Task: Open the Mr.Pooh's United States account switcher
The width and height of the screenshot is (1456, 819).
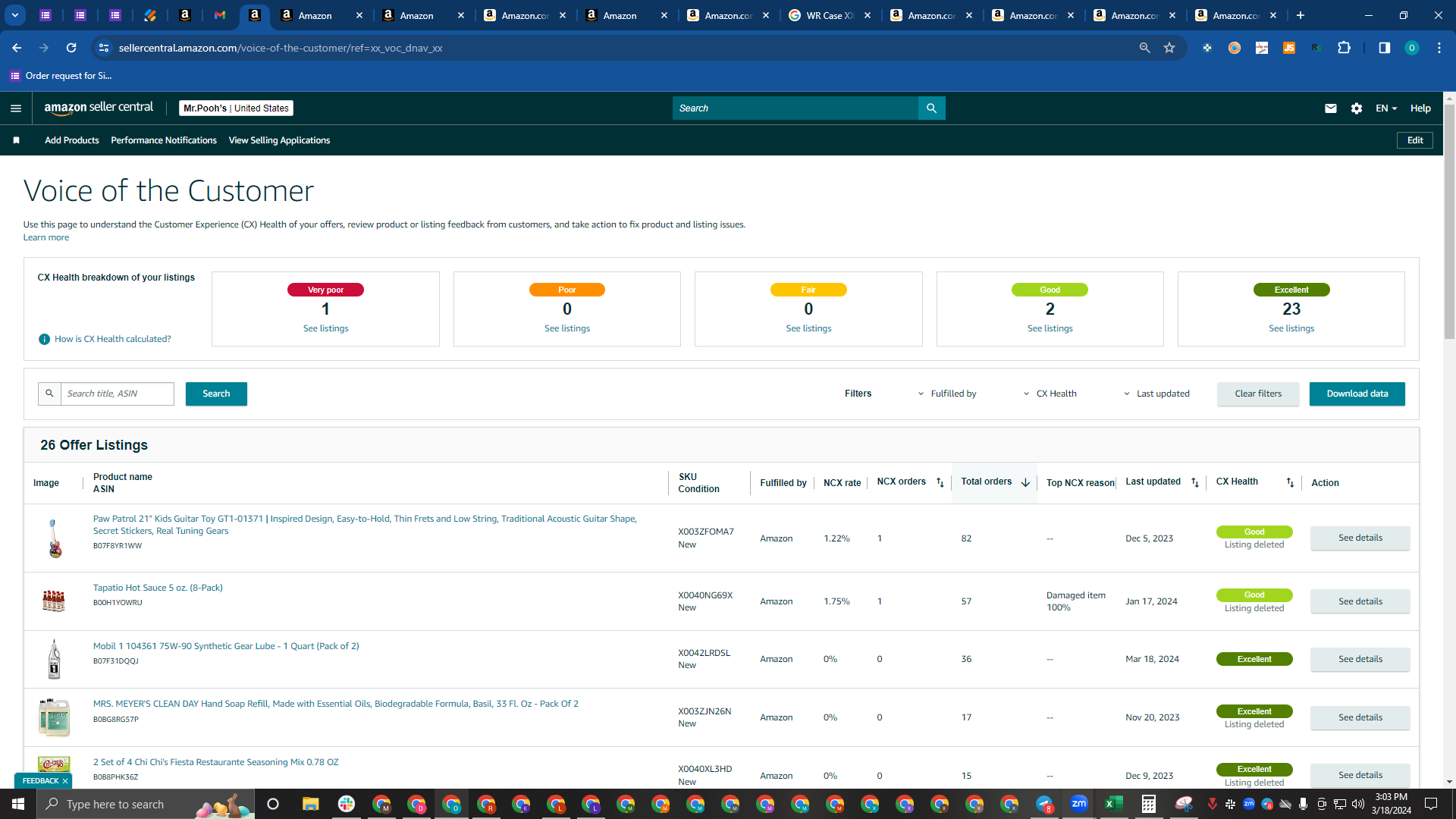Action: [236, 108]
